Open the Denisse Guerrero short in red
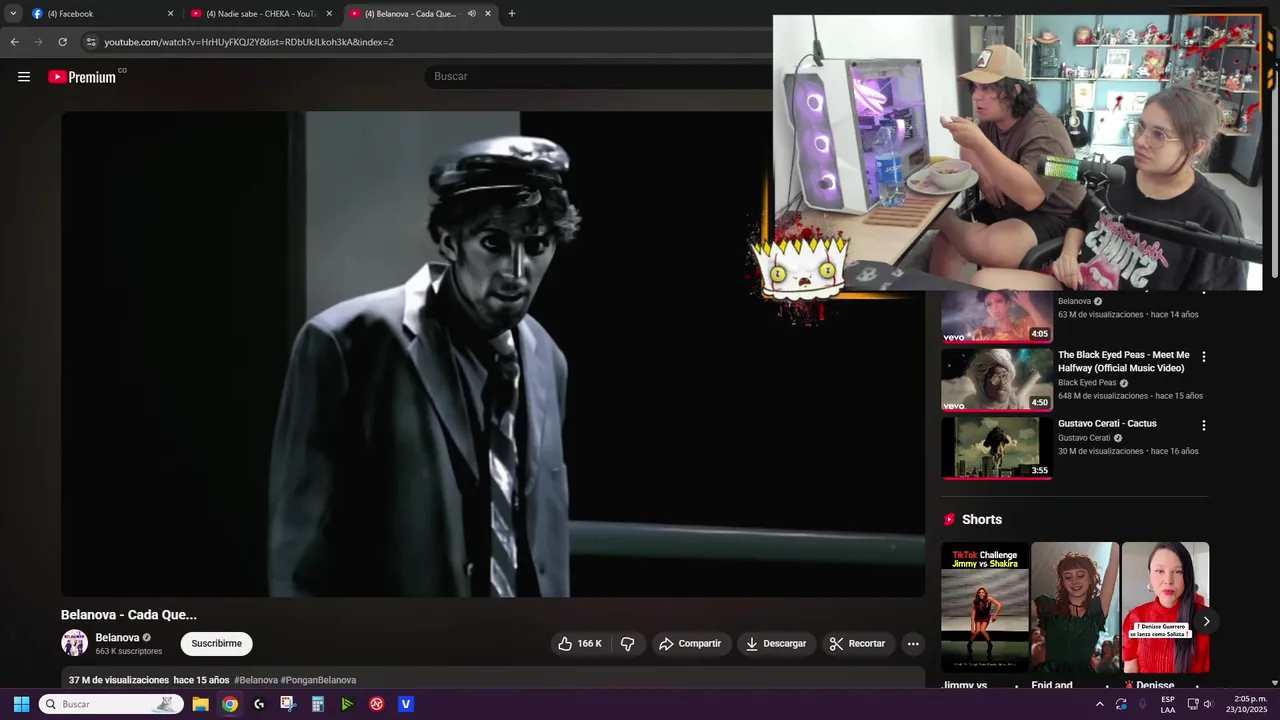Viewport: 1280px width, 720px height. click(x=1165, y=608)
